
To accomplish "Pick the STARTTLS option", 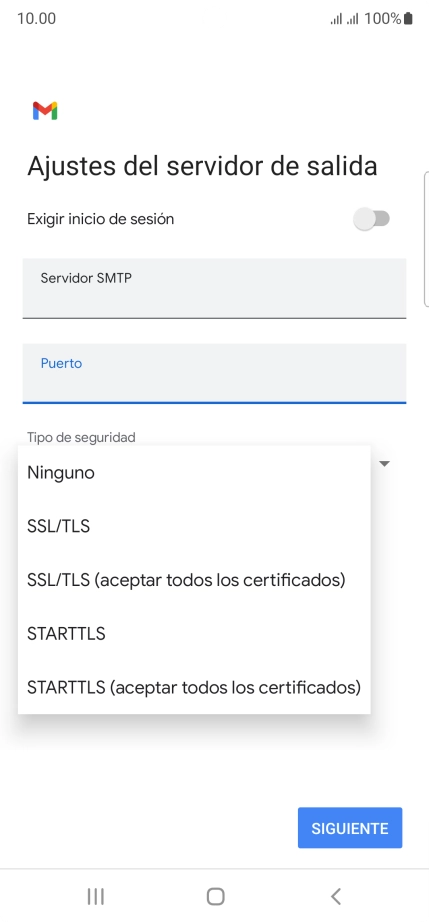I will tap(194, 633).
